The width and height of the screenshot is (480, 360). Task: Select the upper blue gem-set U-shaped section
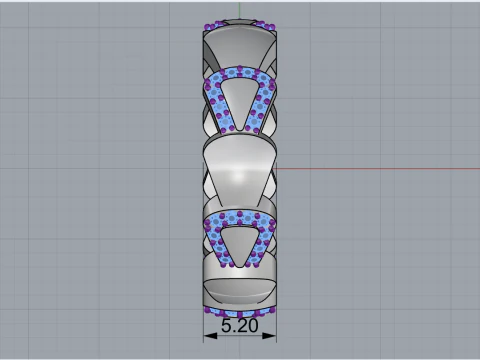tap(240, 99)
